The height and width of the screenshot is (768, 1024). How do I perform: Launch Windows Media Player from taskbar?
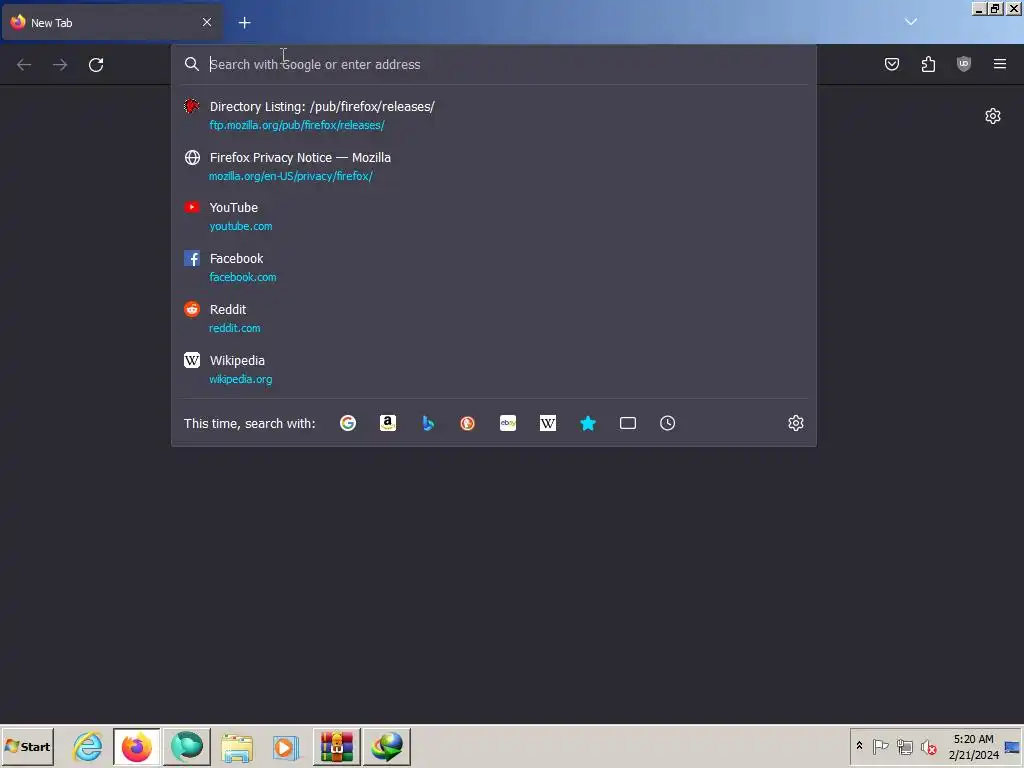pos(285,746)
